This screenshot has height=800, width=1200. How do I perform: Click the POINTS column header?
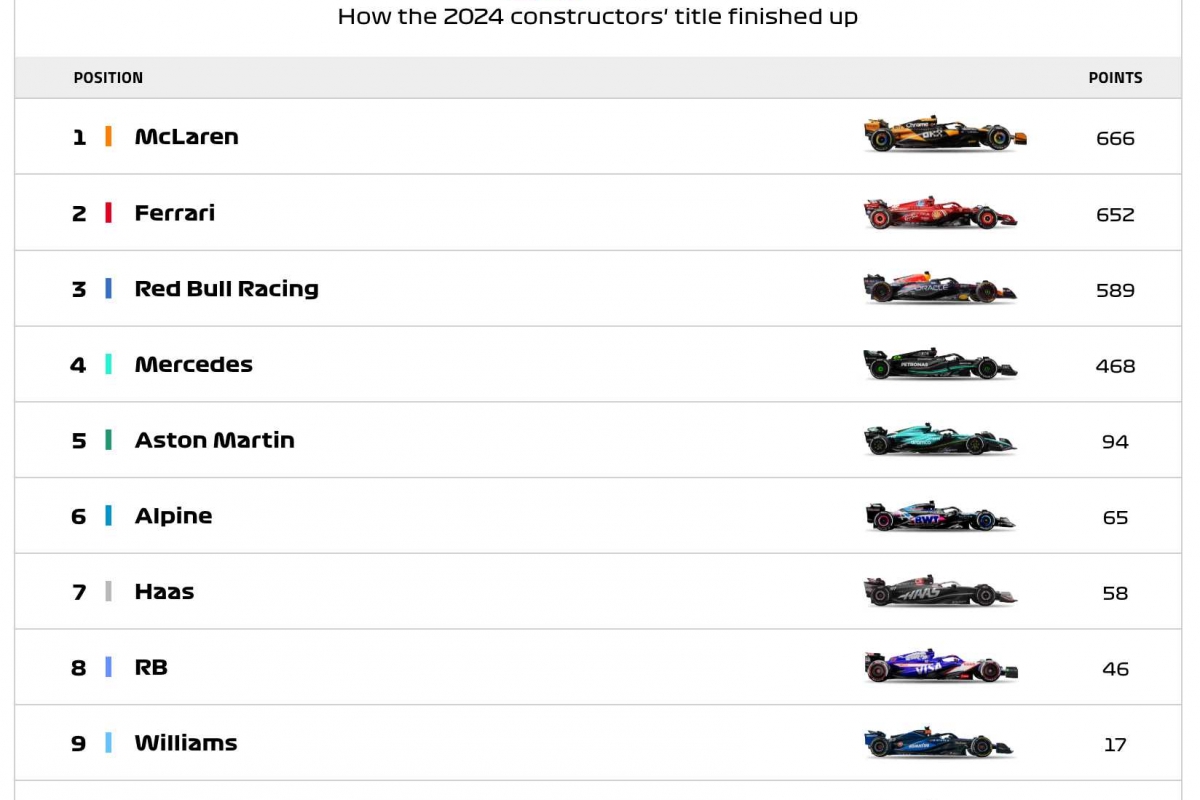click(x=1115, y=78)
